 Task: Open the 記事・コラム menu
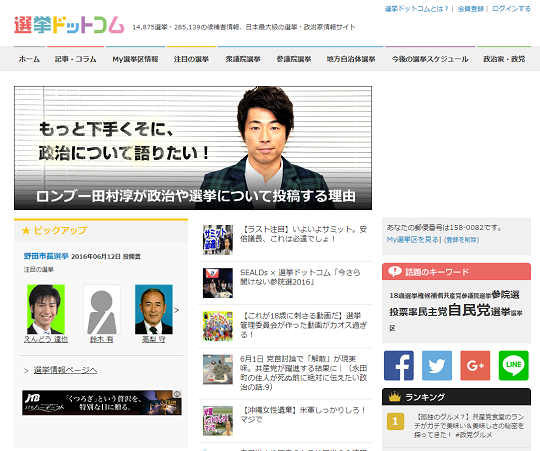click(x=76, y=59)
